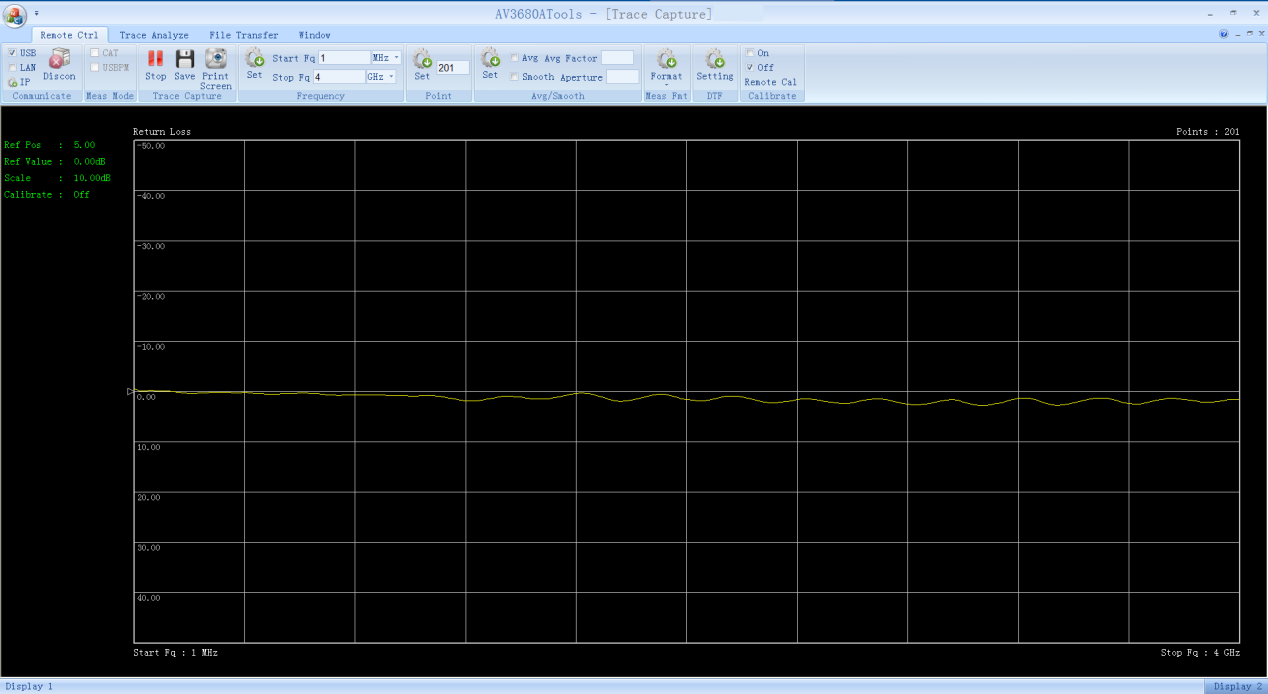Toggle the USB communication checkbox
Image resolution: width=1268 pixels, height=694 pixels.
tap(12, 53)
